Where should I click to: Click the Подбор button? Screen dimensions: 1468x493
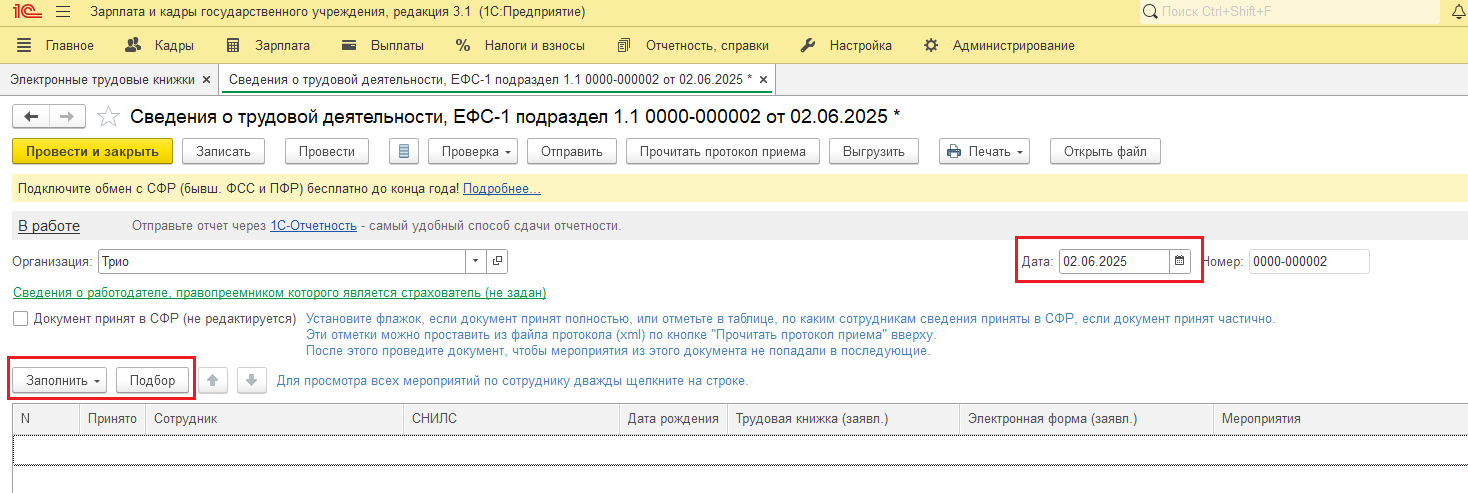(x=152, y=381)
